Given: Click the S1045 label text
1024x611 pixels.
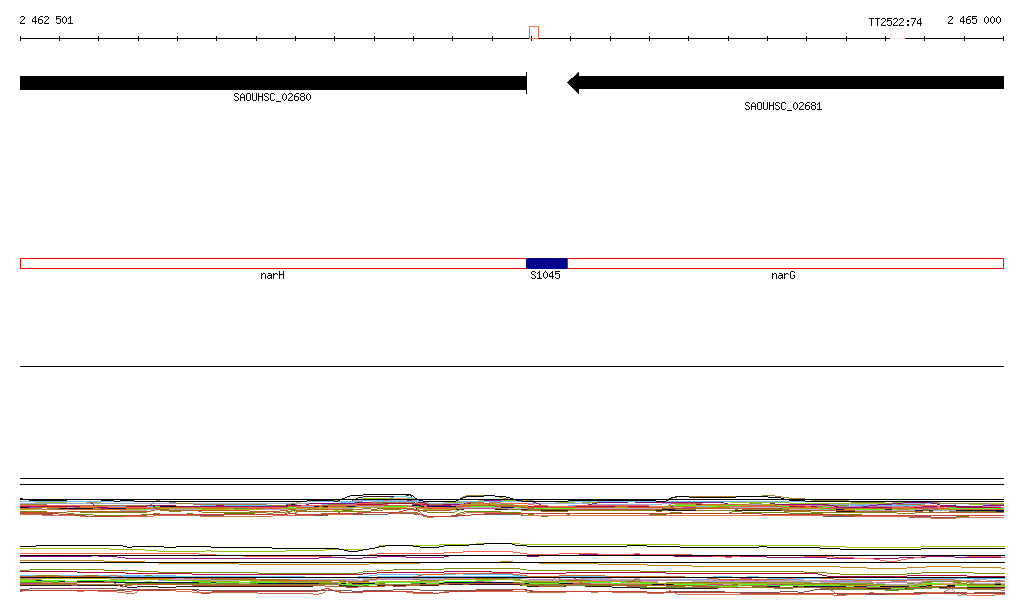Looking at the screenshot, I should tap(545, 275).
